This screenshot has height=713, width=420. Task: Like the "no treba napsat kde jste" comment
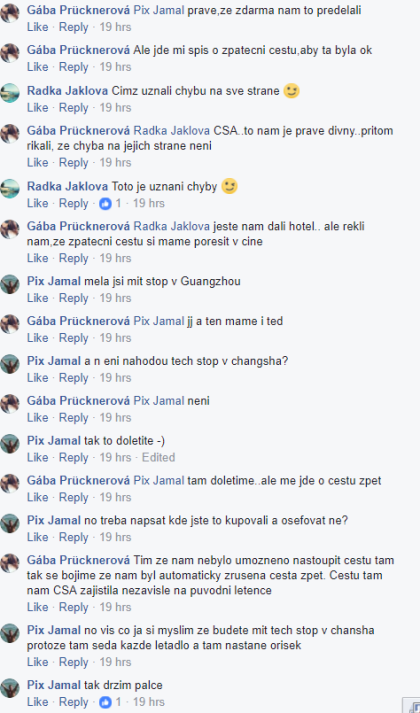(x=37, y=537)
